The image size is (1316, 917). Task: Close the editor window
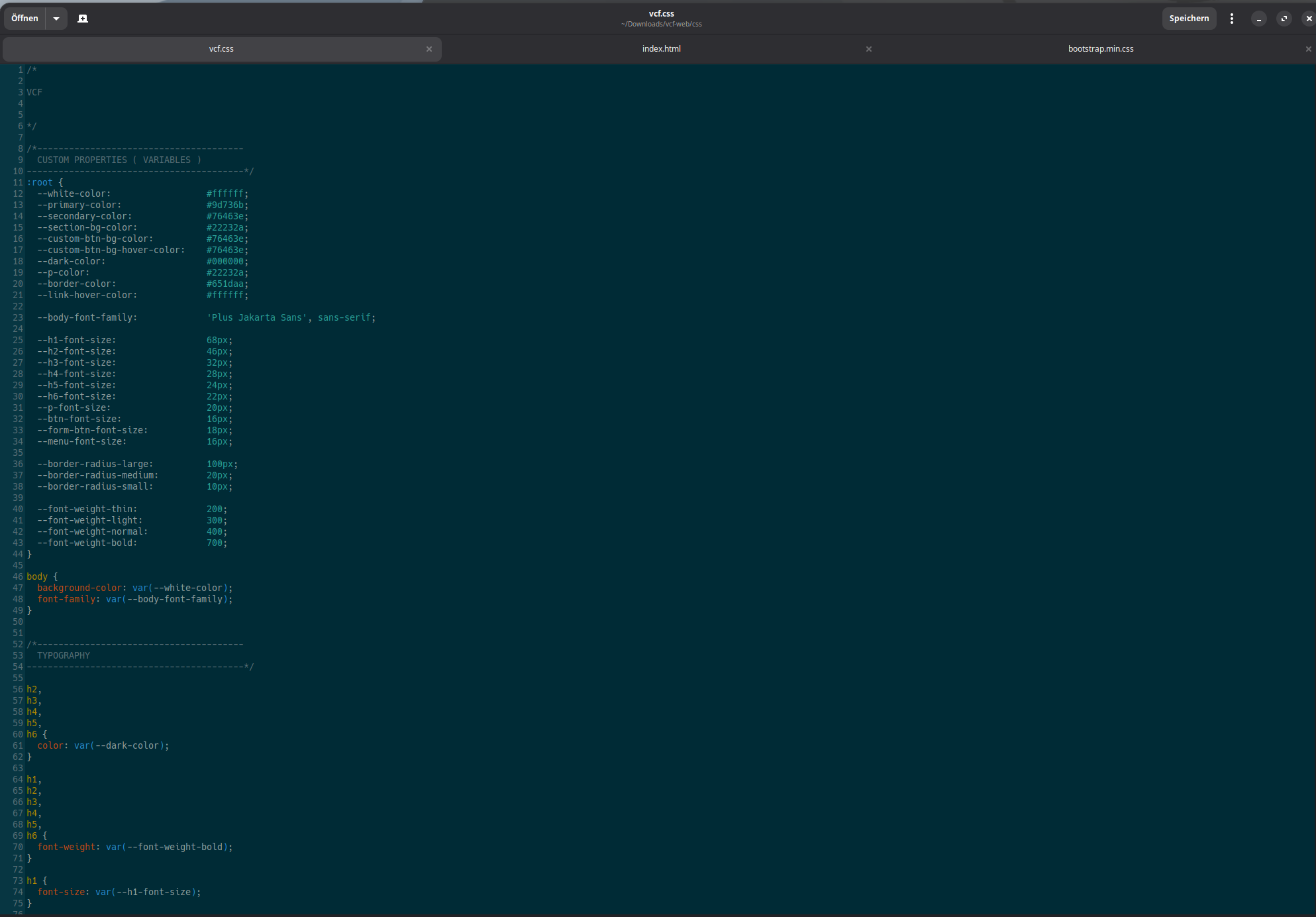click(1308, 19)
